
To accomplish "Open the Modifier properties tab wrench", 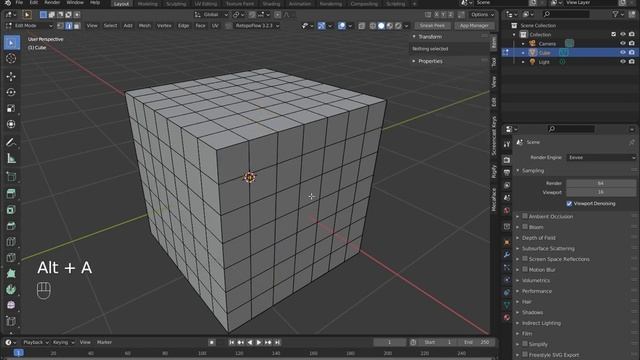I will coord(507,255).
